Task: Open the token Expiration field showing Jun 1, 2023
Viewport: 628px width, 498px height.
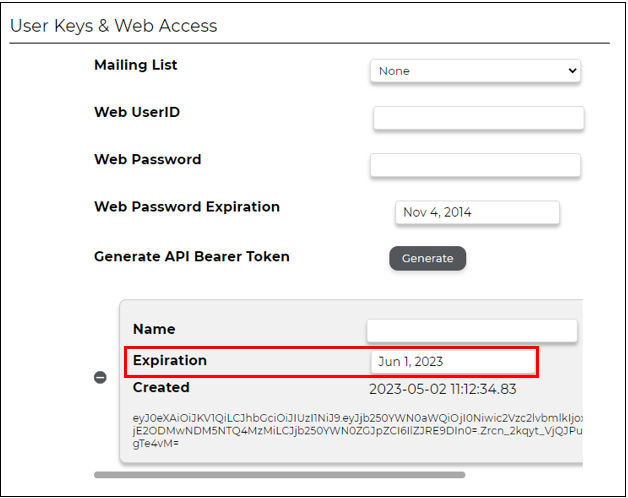Action: (453, 362)
